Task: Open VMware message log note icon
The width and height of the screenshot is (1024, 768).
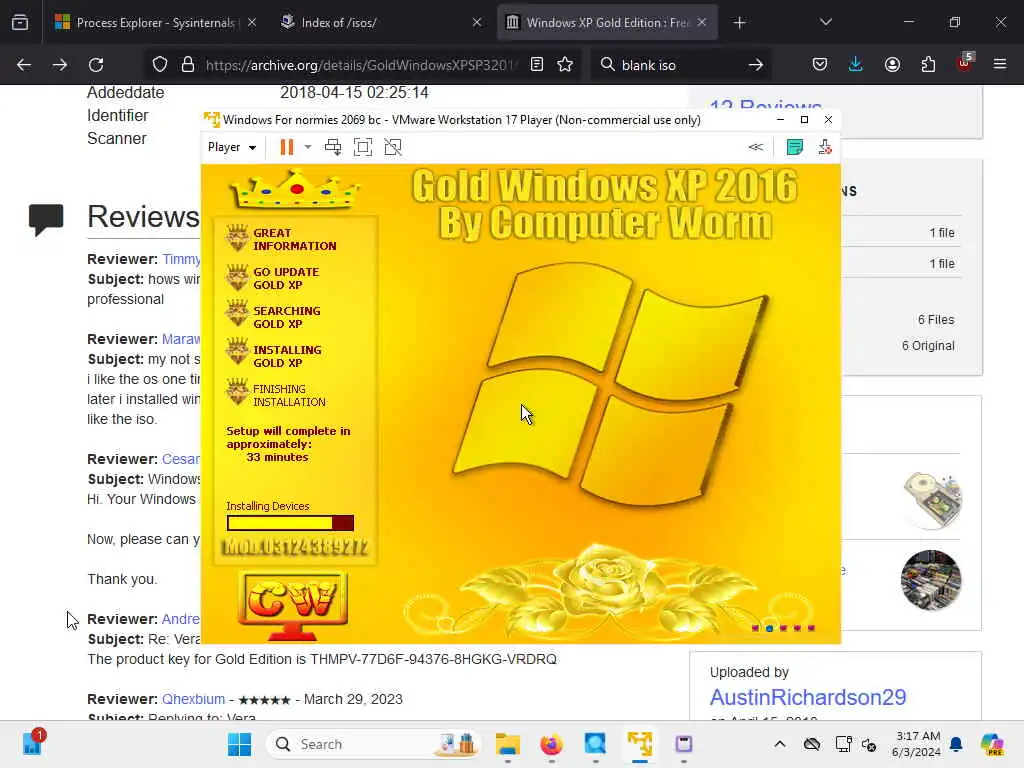Action: pyautogui.click(x=795, y=147)
